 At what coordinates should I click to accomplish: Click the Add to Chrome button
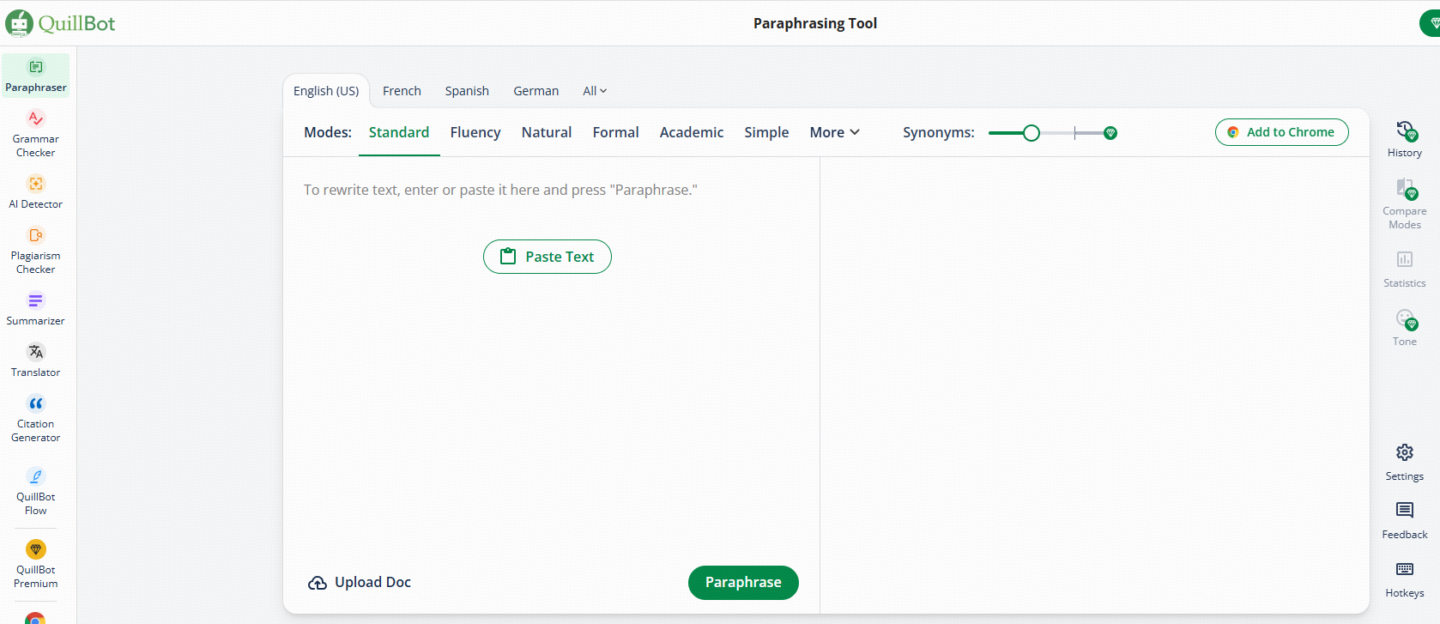pos(1281,132)
